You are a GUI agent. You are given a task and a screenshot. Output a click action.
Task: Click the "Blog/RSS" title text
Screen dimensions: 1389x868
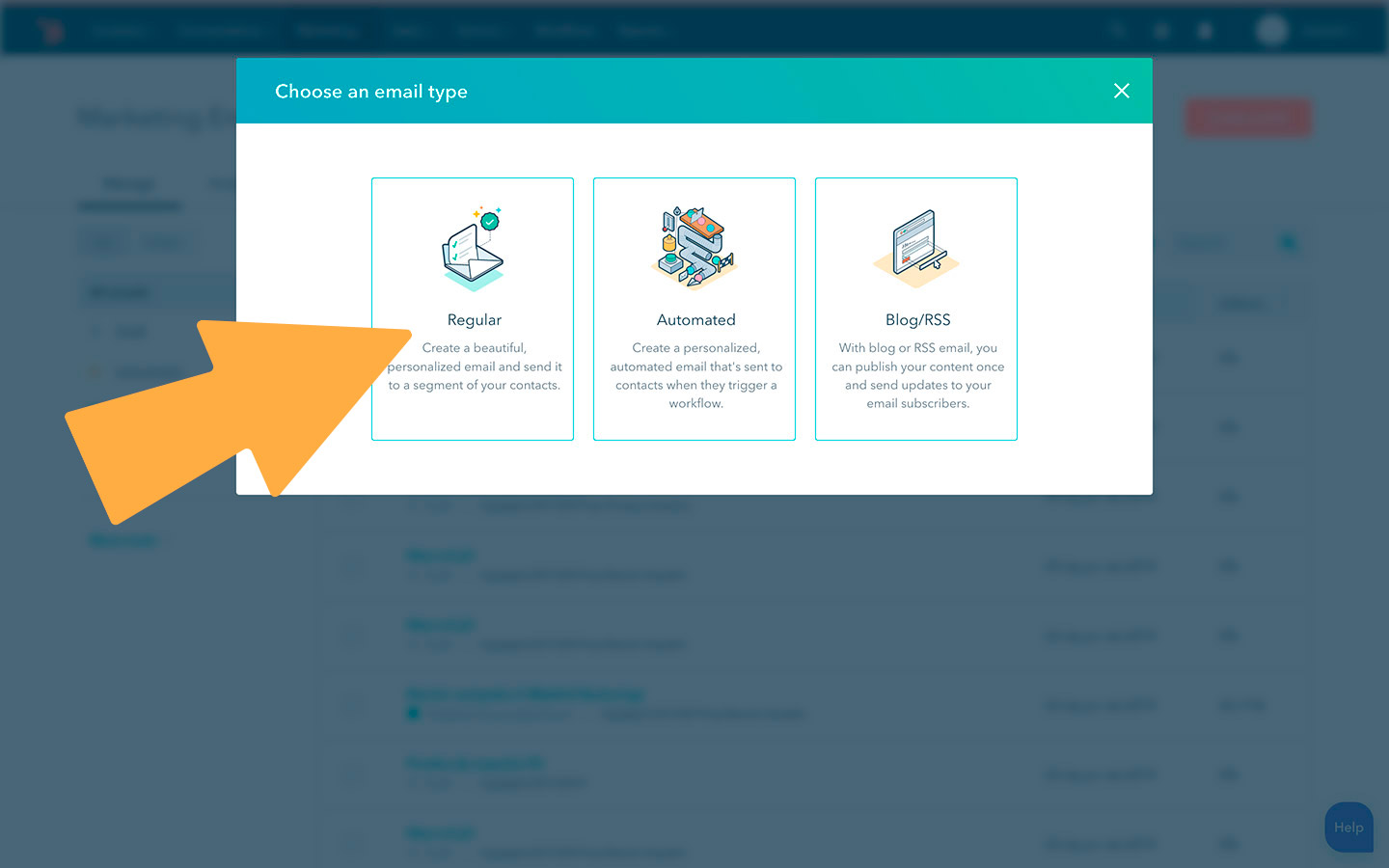click(x=918, y=320)
